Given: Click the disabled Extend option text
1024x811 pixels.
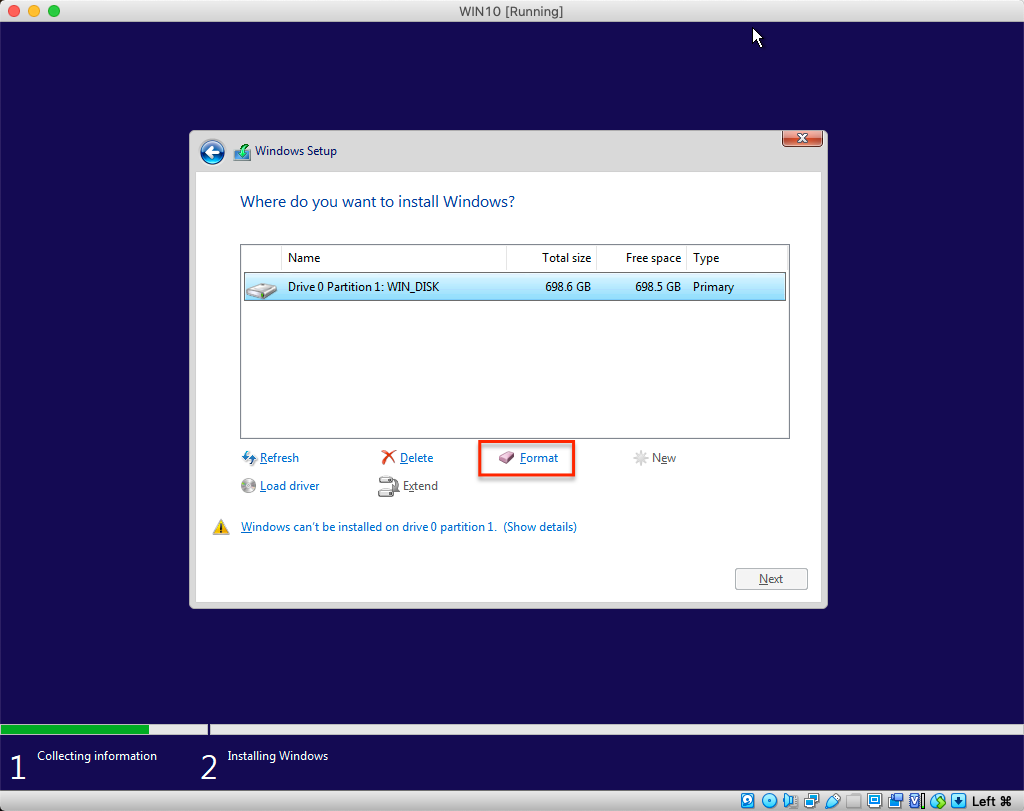Looking at the screenshot, I should click(x=420, y=486).
